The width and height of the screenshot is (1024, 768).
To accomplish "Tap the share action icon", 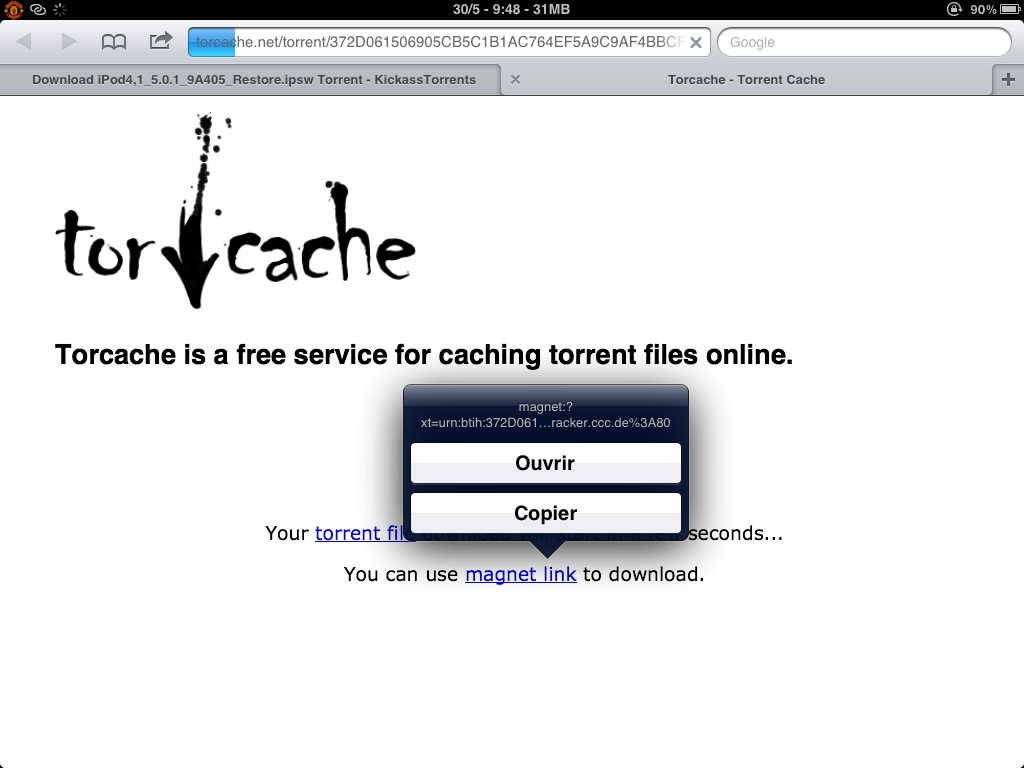I will (161, 41).
